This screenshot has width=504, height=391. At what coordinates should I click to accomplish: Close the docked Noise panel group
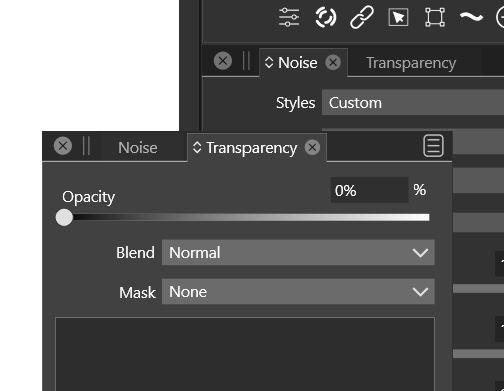click(223, 61)
